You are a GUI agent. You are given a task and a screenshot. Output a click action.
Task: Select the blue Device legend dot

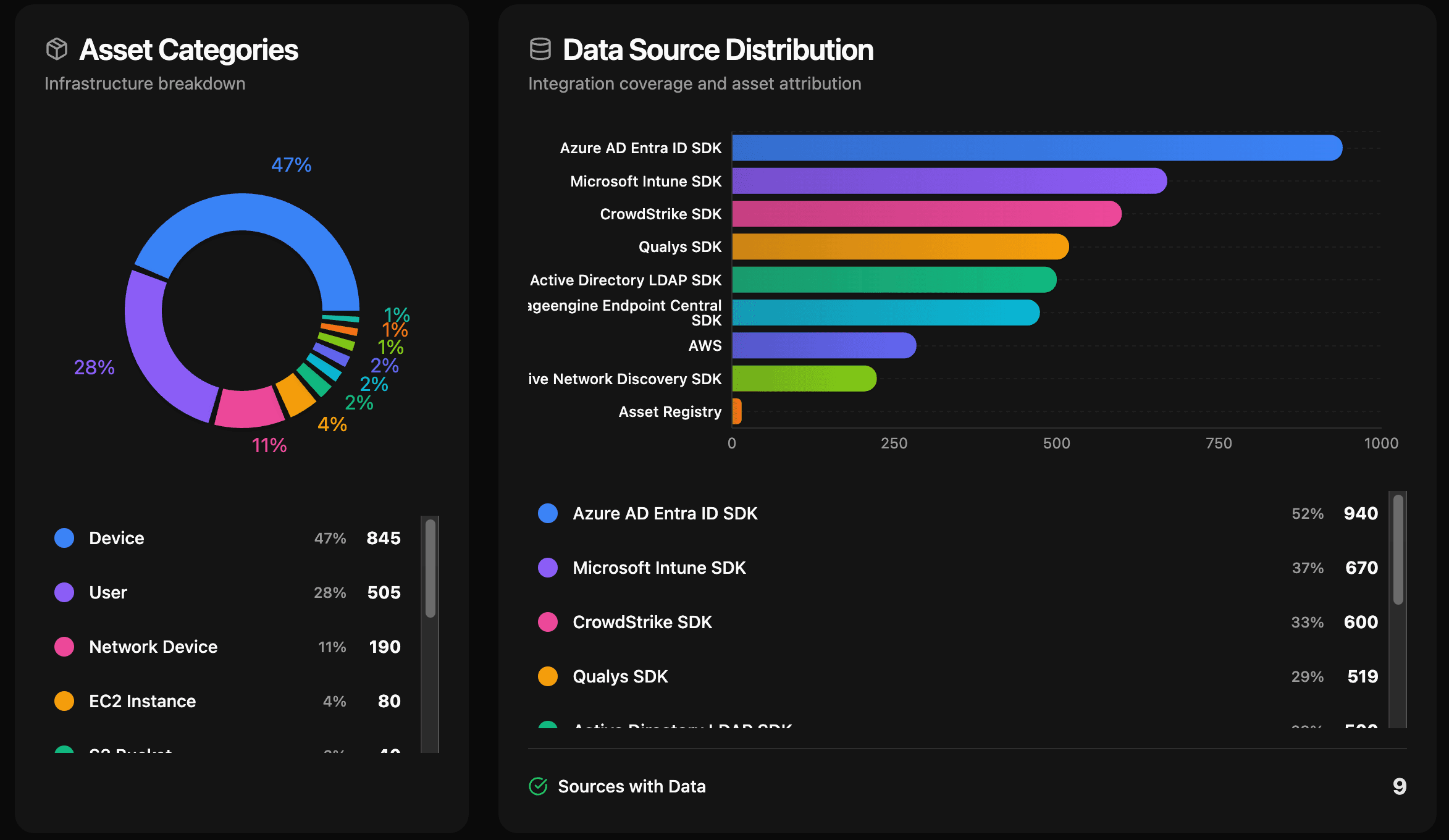click(x=64, y=538)
